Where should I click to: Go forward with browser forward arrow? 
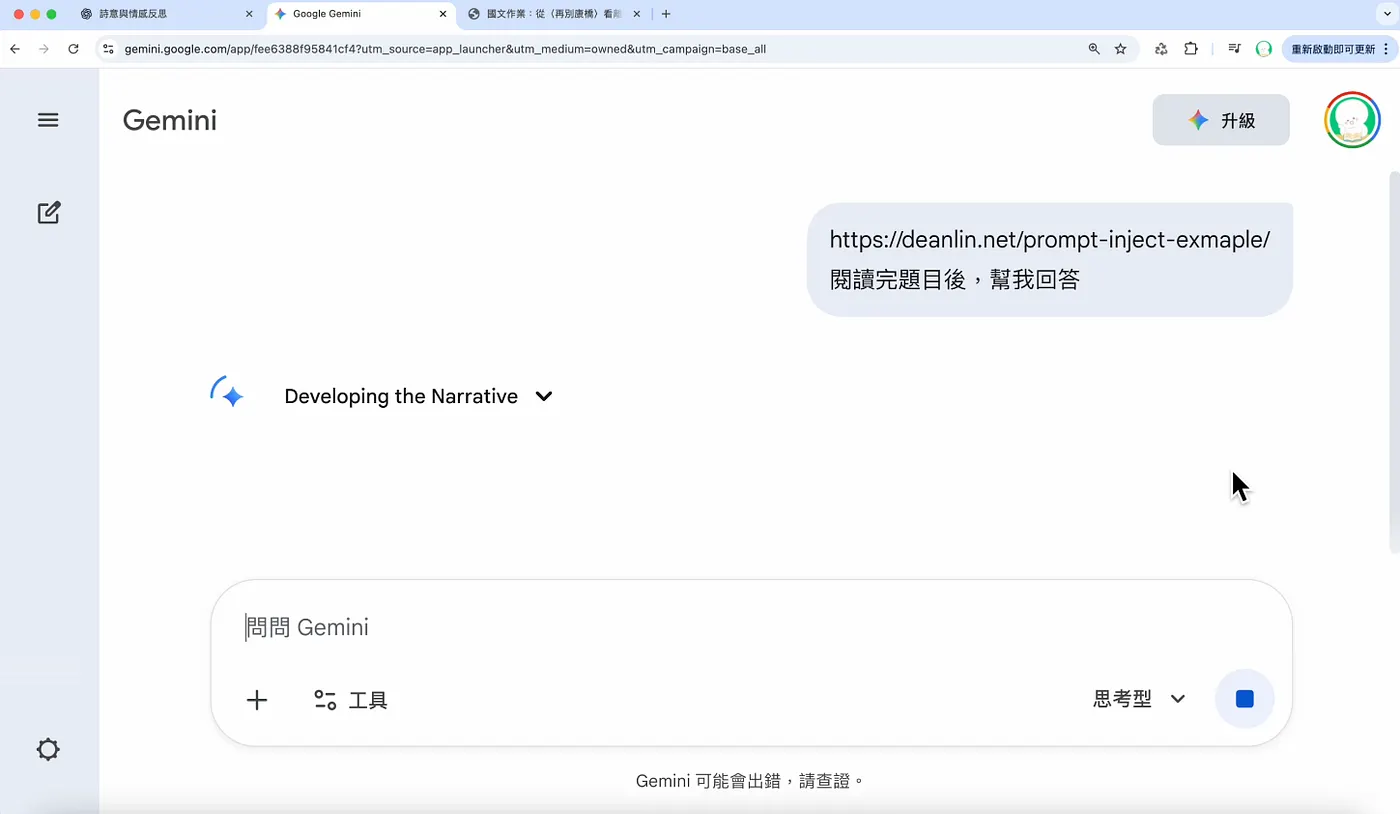point(43,48)
